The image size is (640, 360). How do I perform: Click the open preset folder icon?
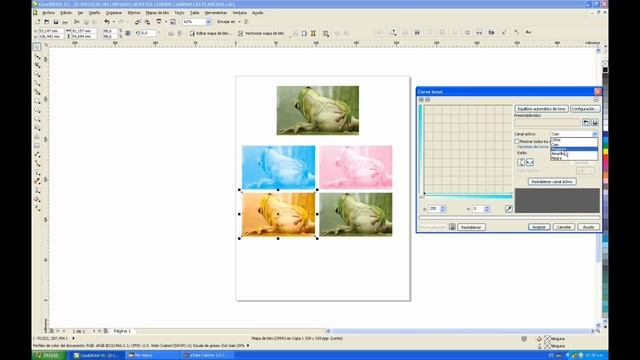(586, 122)
